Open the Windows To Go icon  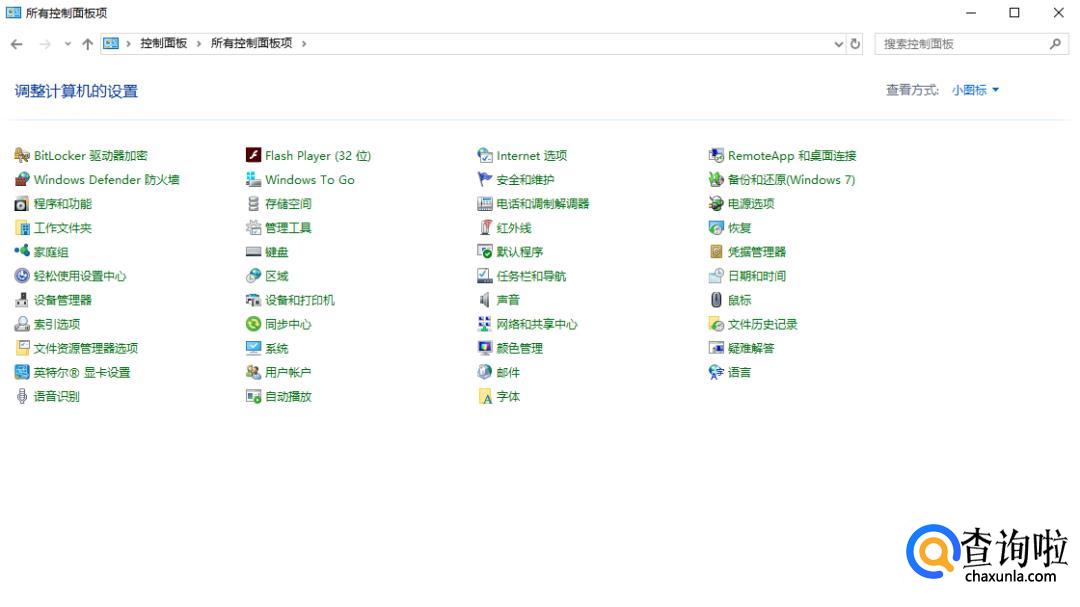(x=253, y=180)
